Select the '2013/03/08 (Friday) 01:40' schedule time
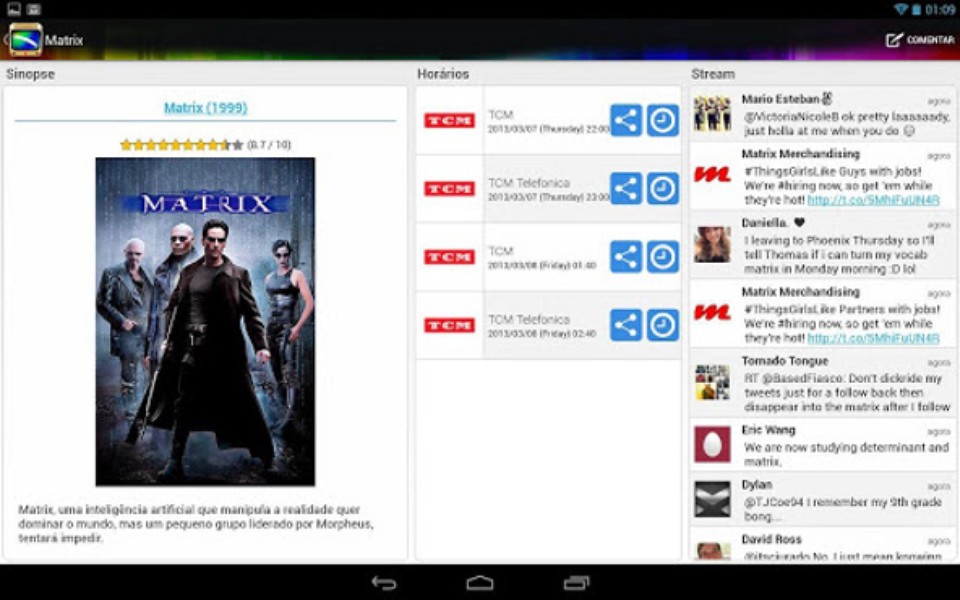Screen dimensions: 960x600 click(x=542, y=266)
